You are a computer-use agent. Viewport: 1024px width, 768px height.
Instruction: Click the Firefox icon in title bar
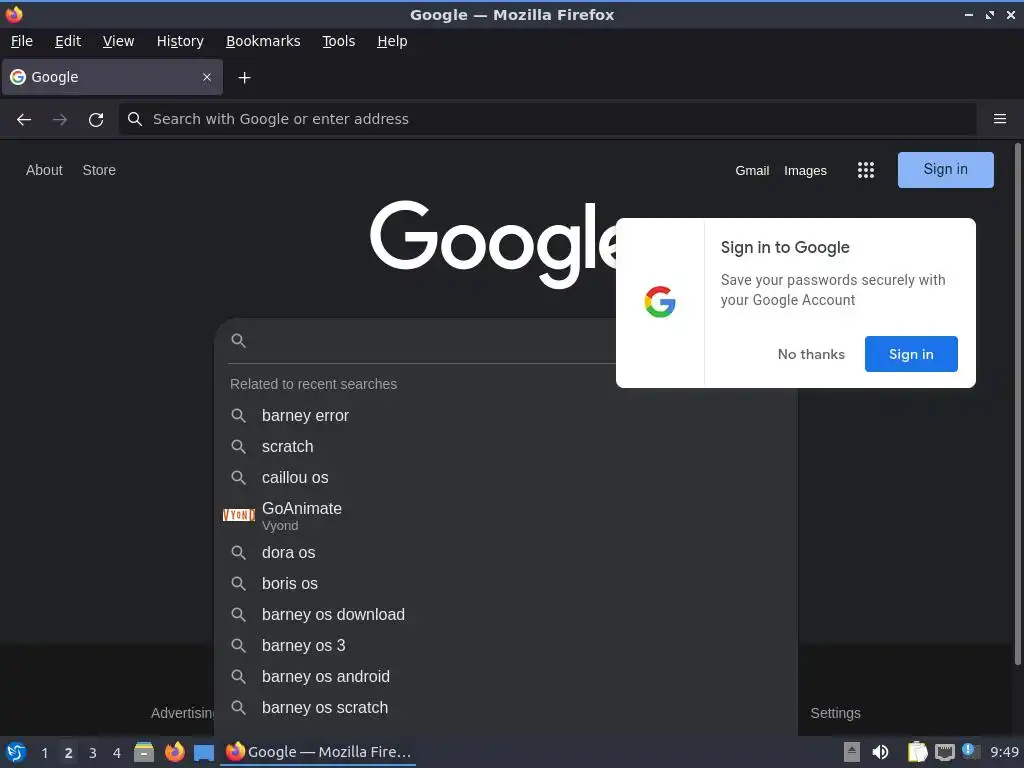point(14,14)
